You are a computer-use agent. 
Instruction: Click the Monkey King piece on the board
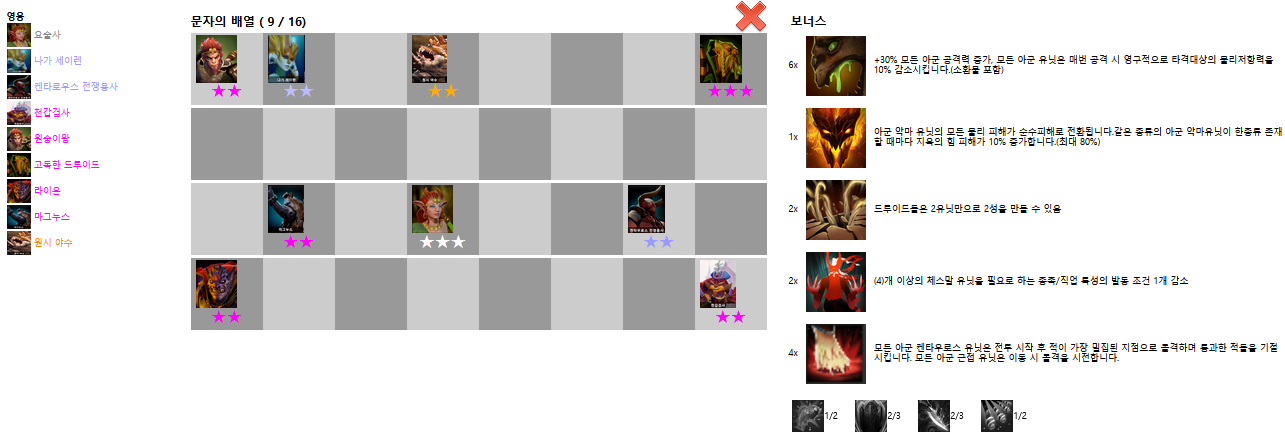tap(216, 59)
